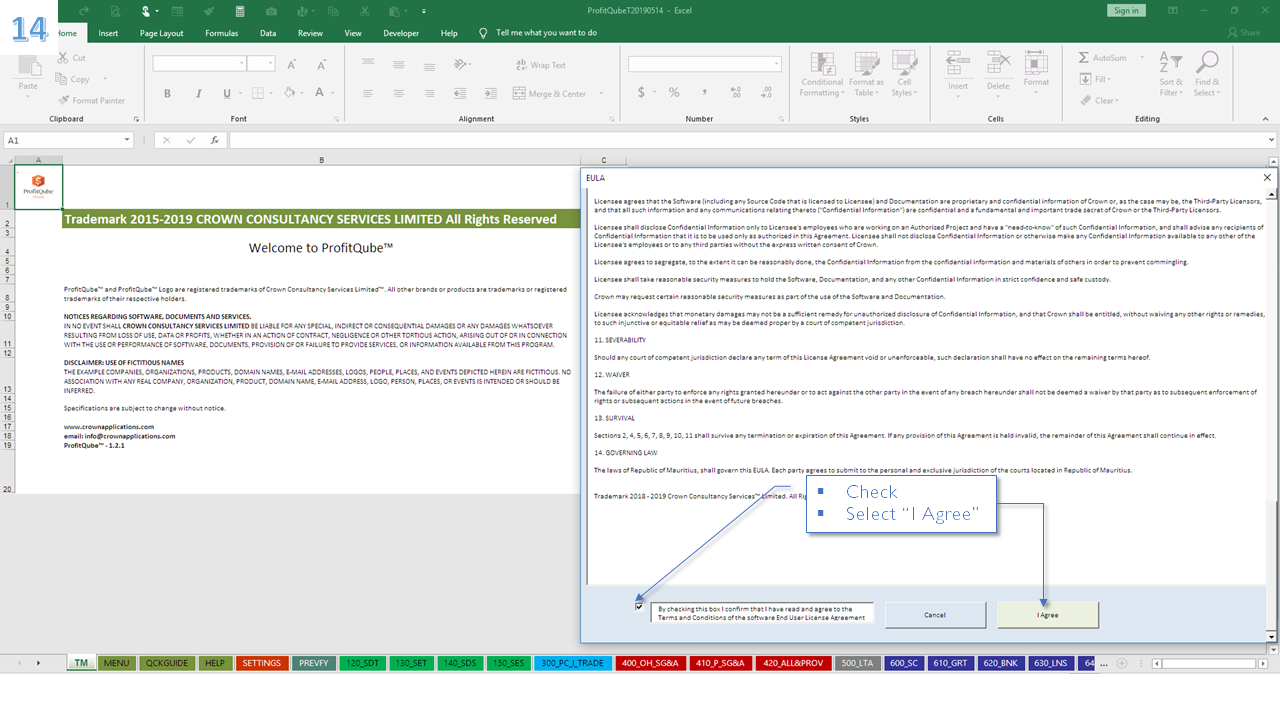Click the Tell me what you want search field
The width and height of the screenshot is (1280, 720).
click(546, 33)
